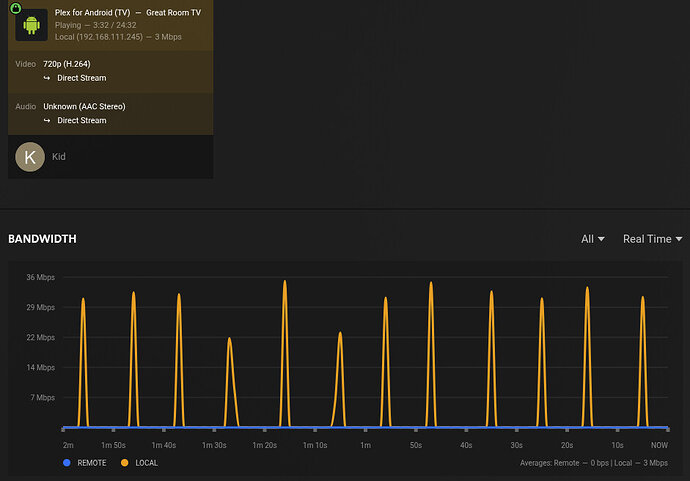Click the 720p (H.264) video value

point(67,64)
